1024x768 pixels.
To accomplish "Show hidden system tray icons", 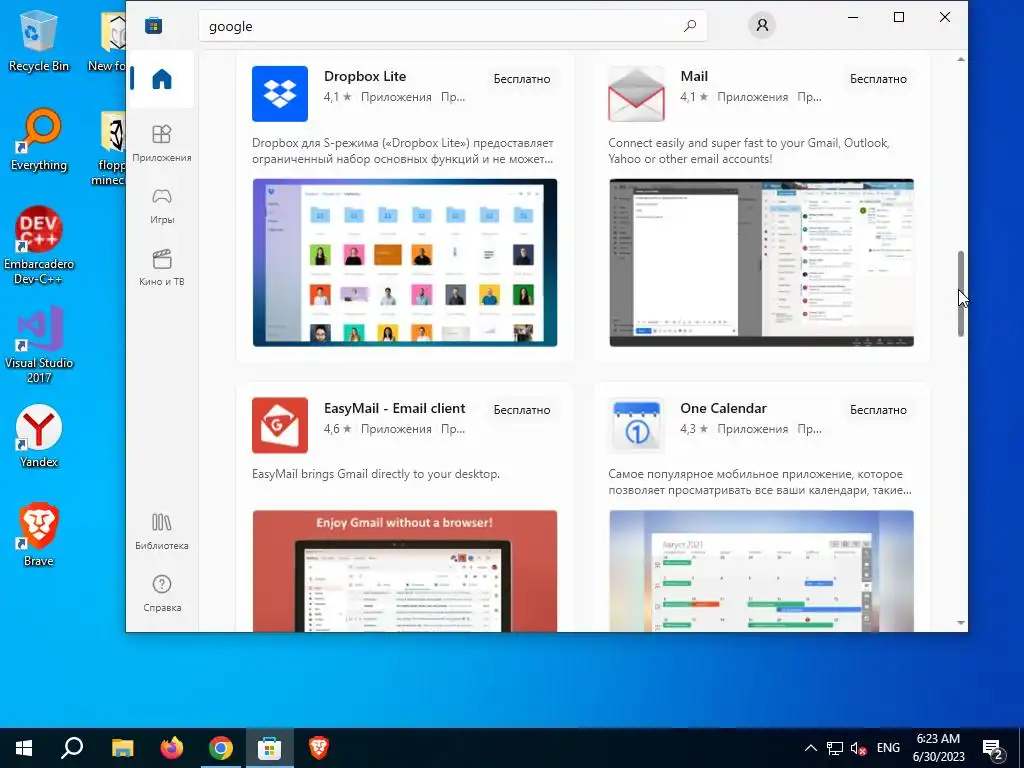I will tap(810, 748).
